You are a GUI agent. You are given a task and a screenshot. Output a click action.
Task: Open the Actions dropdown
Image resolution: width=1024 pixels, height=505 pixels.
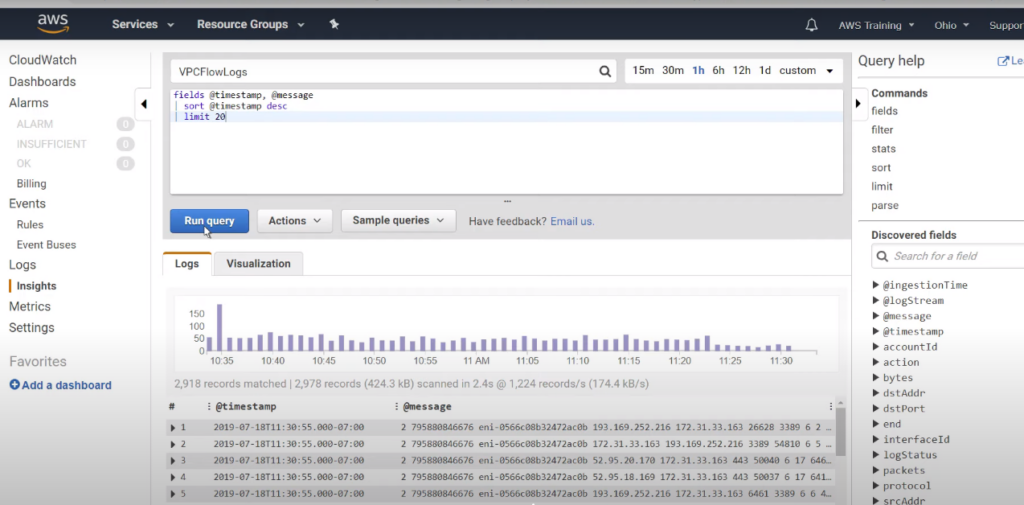pos(295,221)
